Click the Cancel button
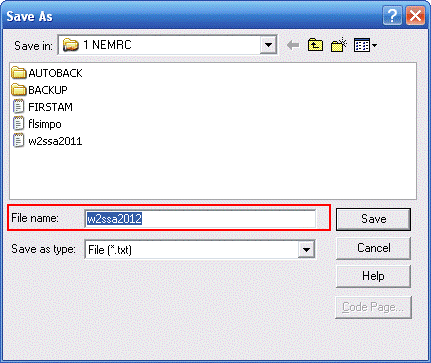This screenshot has height=363, width=431. [x=373, y=248]
